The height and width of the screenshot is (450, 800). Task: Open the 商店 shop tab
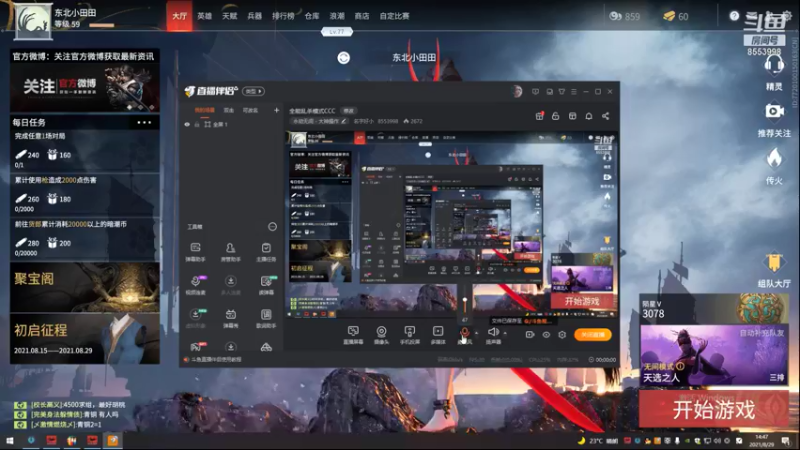(x=362, y=16)
